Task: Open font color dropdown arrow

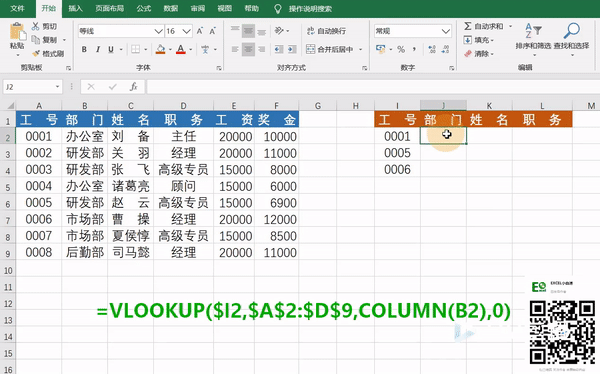Action: (x=191, y=49)
